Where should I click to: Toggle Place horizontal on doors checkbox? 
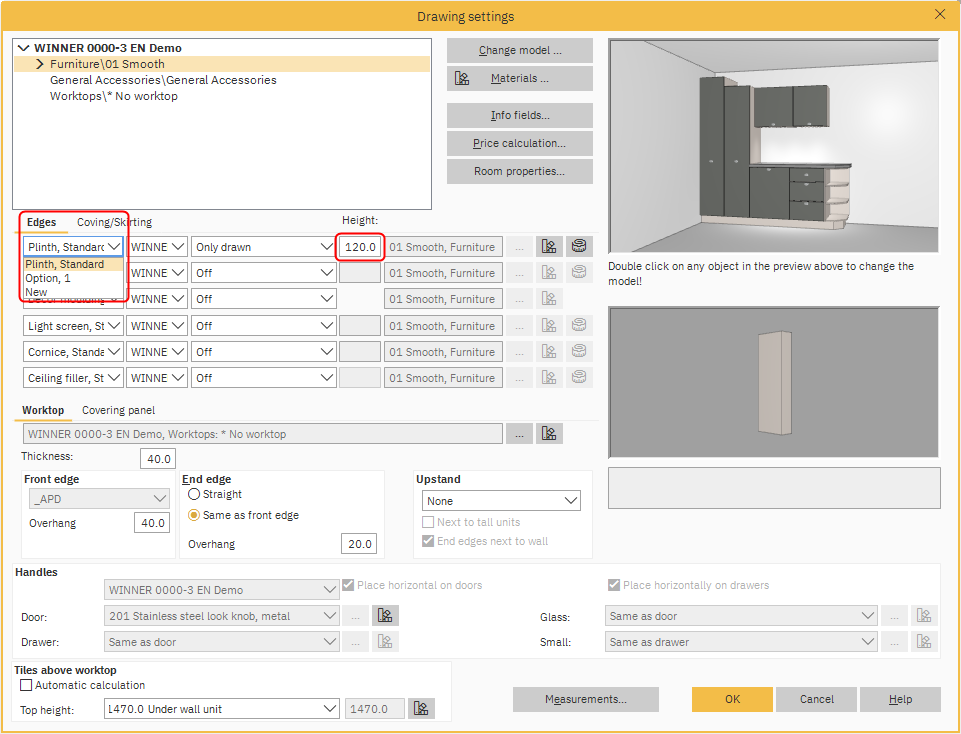pos(349,585)
